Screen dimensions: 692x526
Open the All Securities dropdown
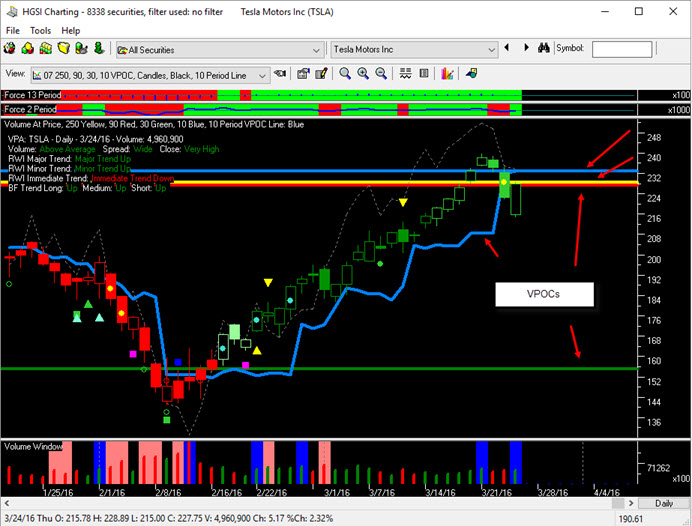[219, 50]
